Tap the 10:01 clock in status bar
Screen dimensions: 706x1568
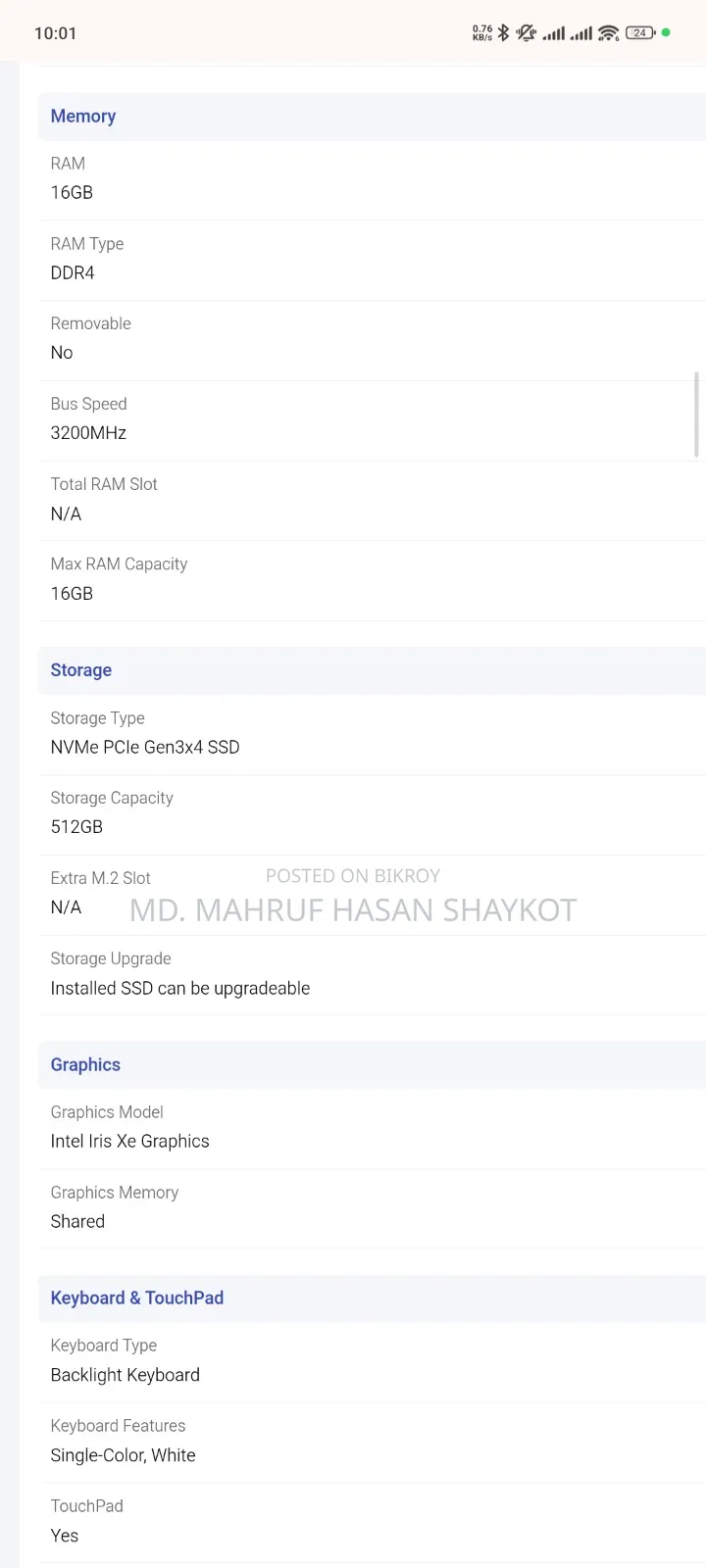click(55, 33)
